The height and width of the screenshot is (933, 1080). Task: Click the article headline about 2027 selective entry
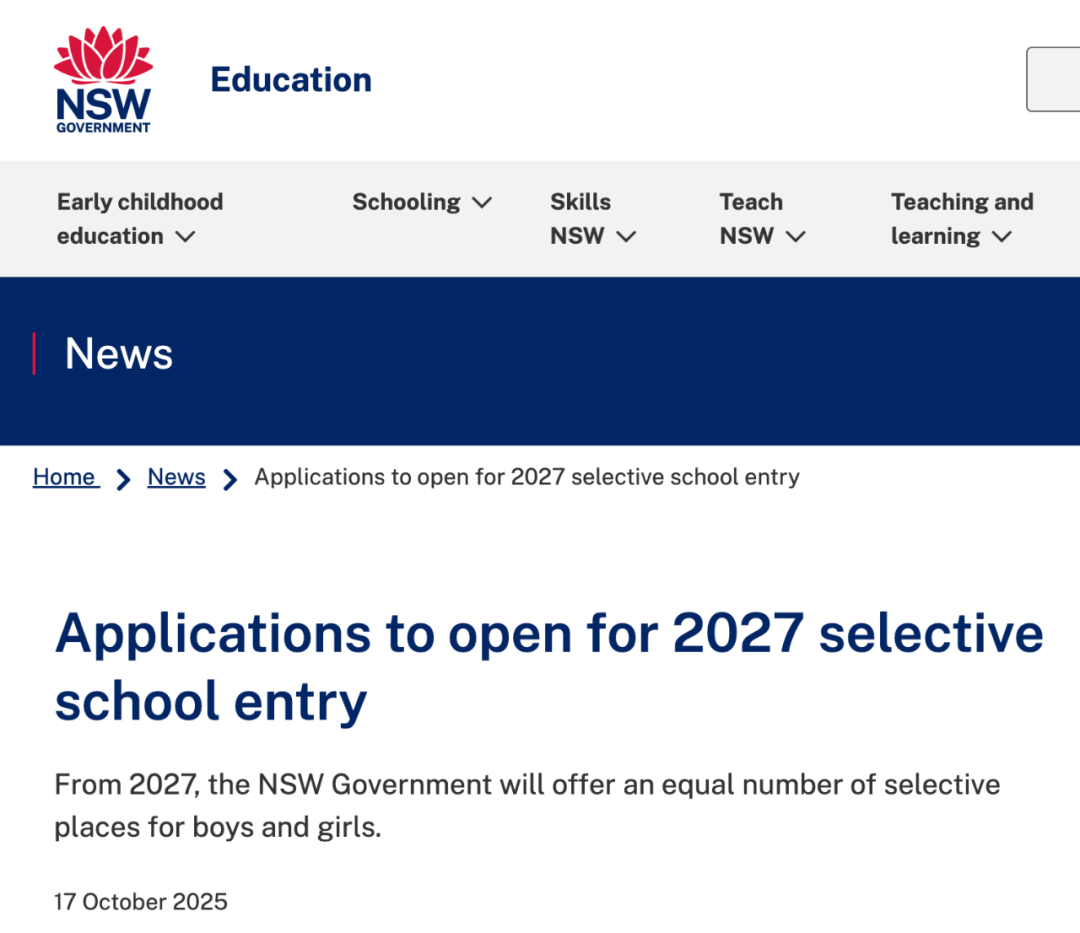coord(549,666)
